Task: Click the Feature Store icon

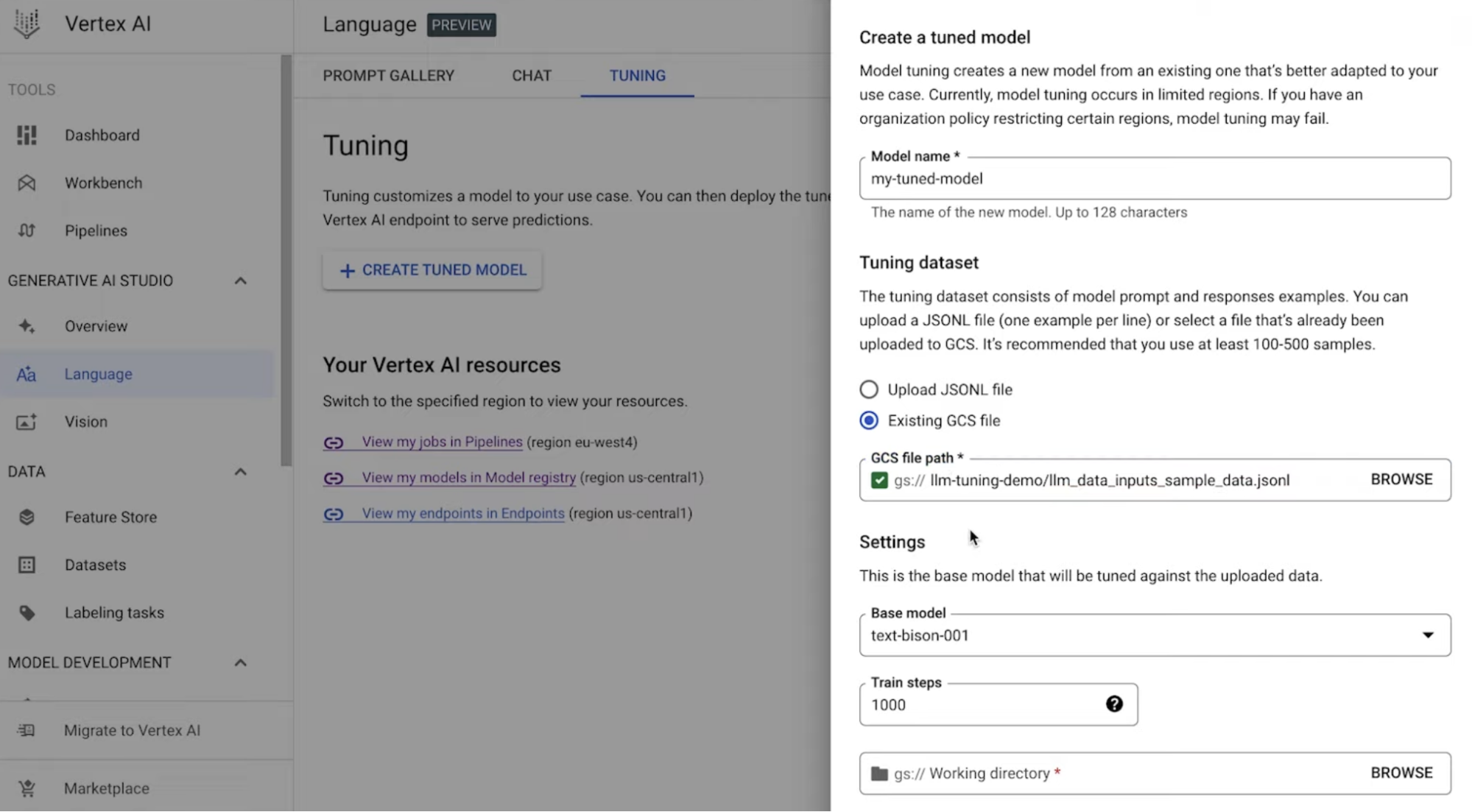Action: tap(27, 518)
